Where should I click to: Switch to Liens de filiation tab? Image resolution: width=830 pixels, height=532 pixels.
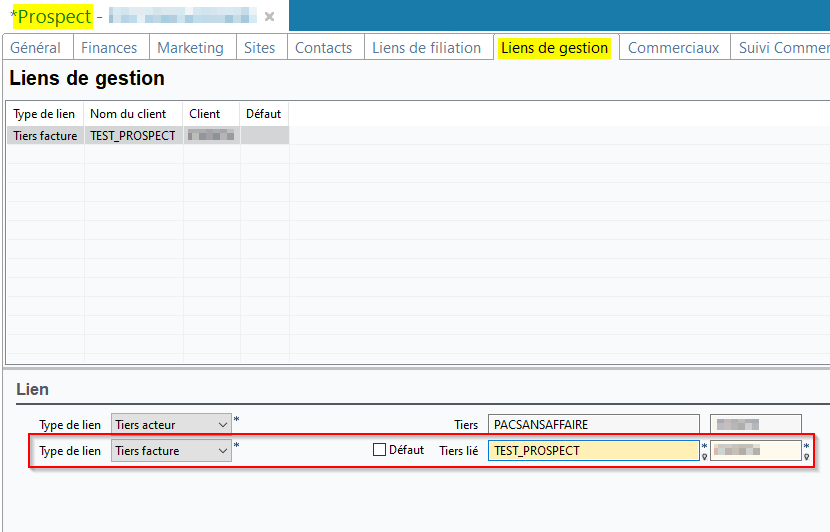pyautogui.click(x=426, y=48)
